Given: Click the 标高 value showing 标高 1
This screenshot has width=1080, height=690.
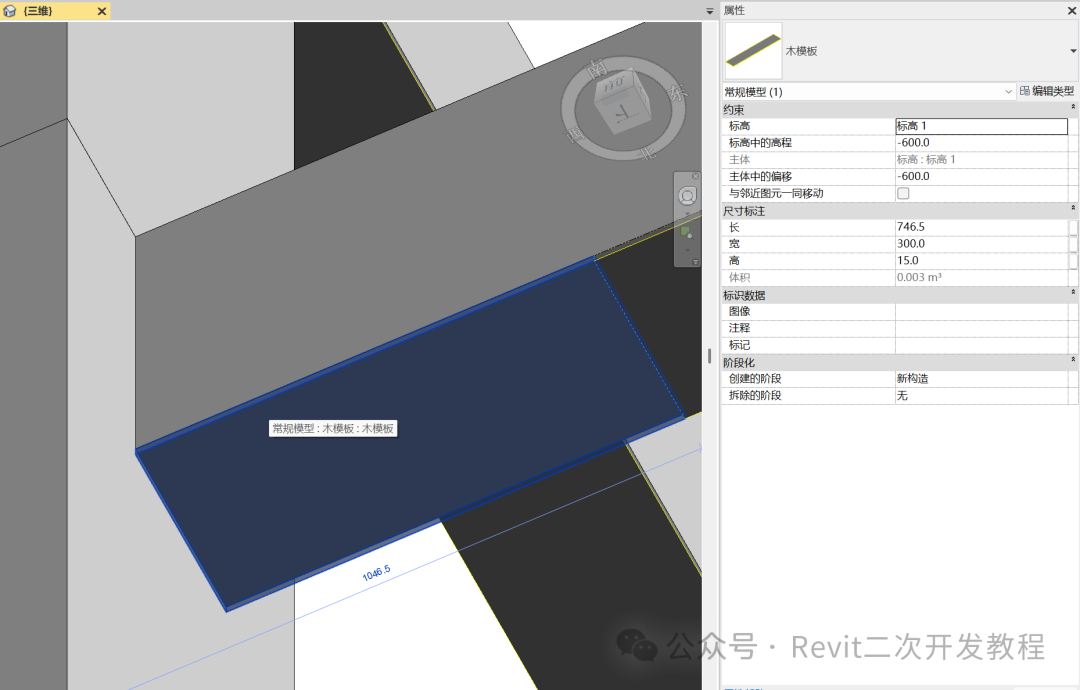Looking at the screenshot, I should pos(982,126).
